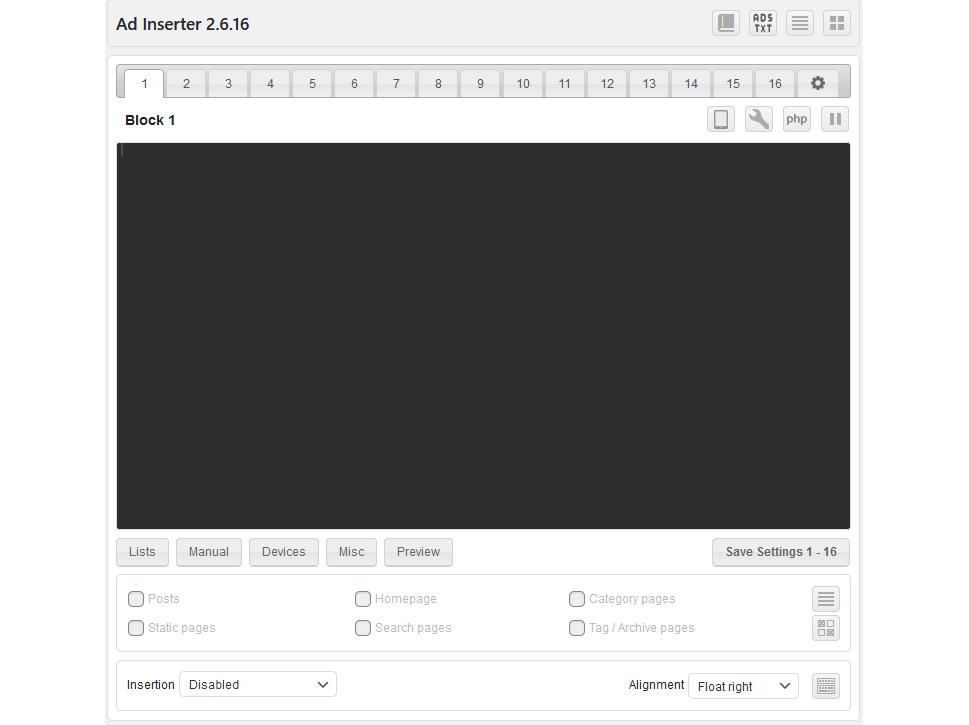Open the Alignment dropdown Float right
The width and height of the screenshot is (969, 725).
click(743, 686)
